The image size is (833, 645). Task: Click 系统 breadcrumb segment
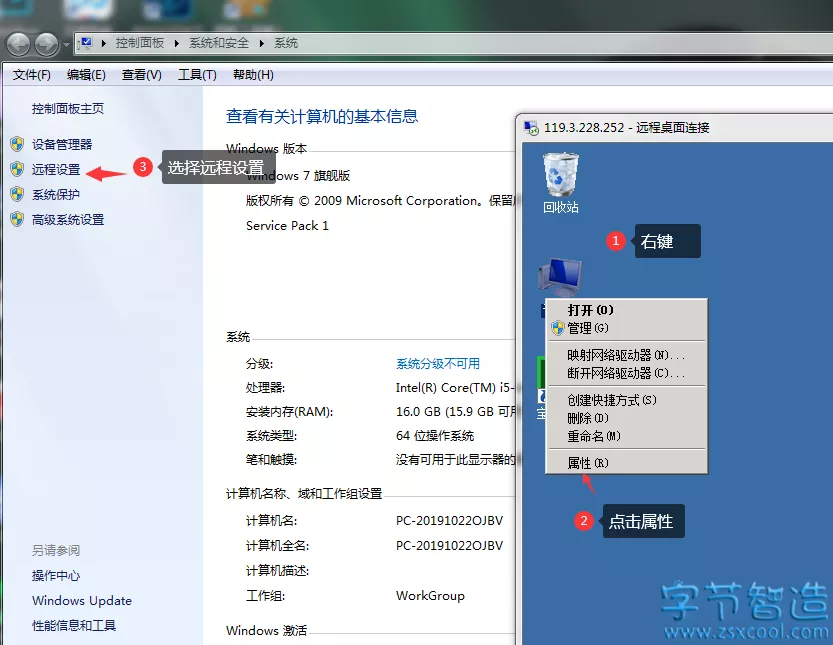286,43
